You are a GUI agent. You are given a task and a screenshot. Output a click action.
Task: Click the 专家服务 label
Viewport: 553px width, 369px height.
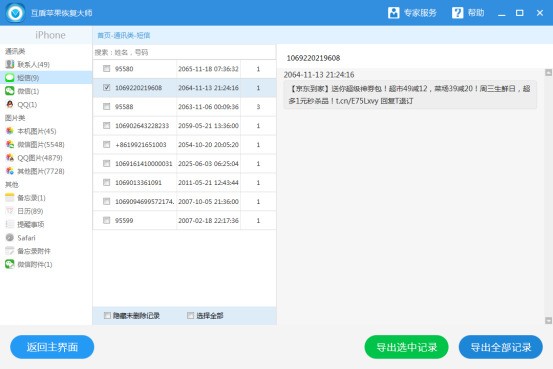[420, 13]
